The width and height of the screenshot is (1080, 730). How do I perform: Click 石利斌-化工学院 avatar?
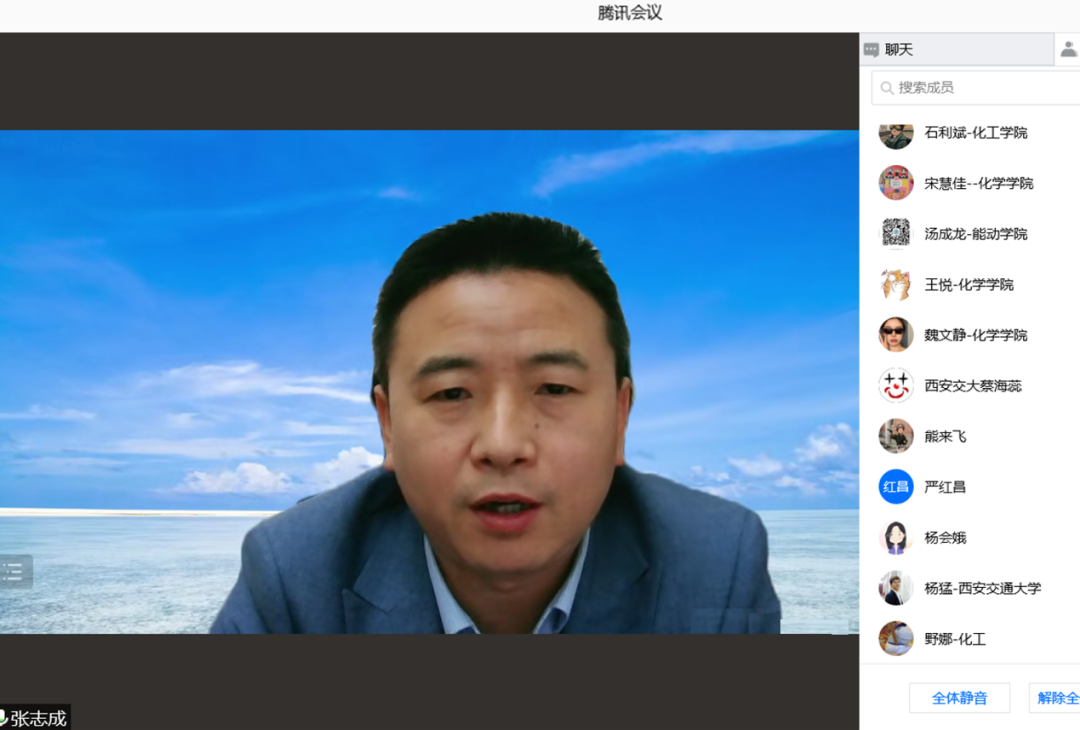click(x=896, y=133)
